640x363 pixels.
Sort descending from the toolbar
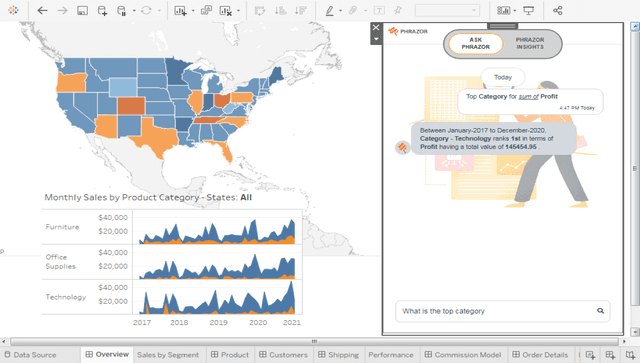[x=300, y=11]
